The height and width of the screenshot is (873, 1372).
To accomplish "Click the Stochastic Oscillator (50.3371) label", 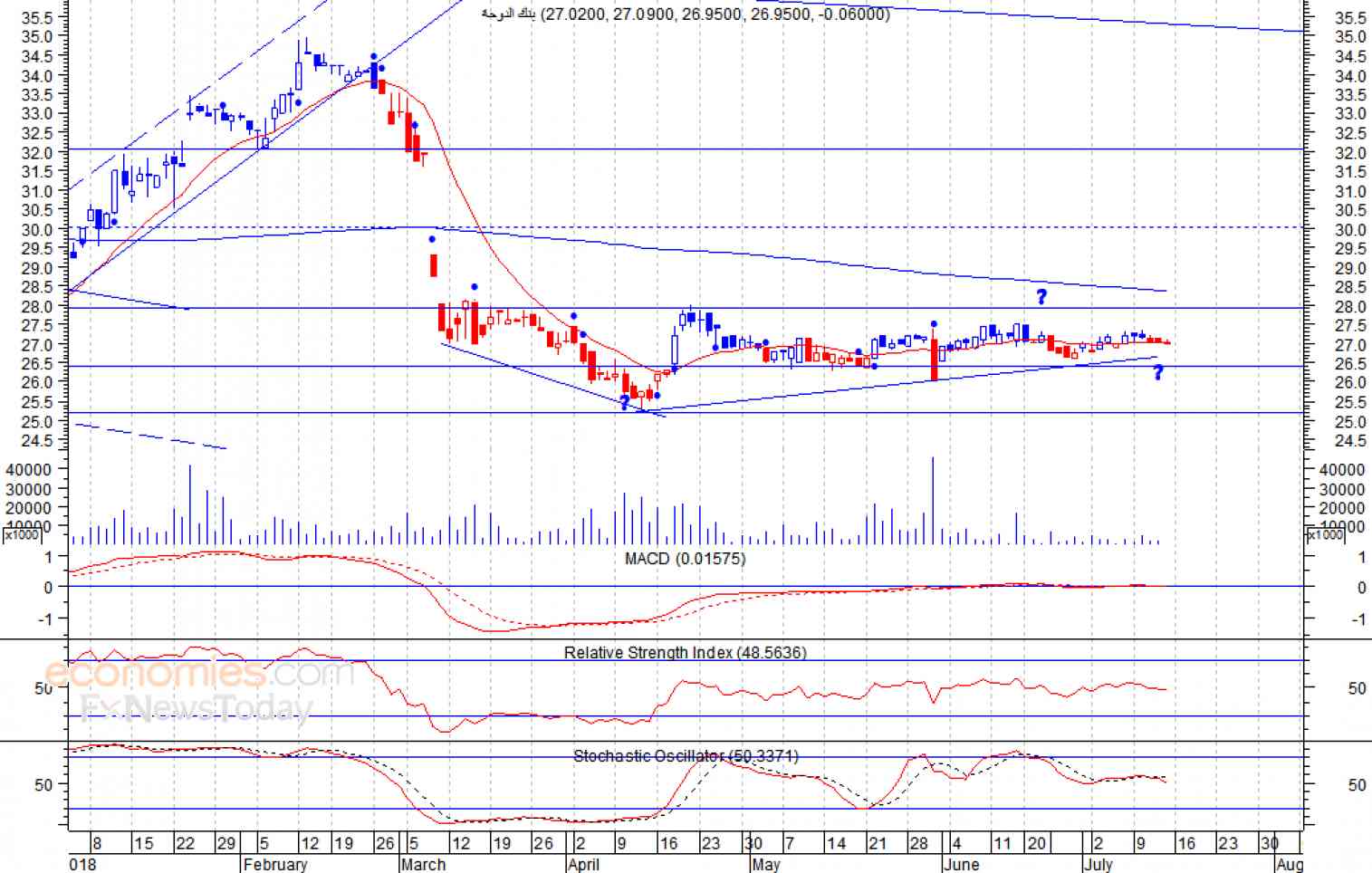I will 686,755.
